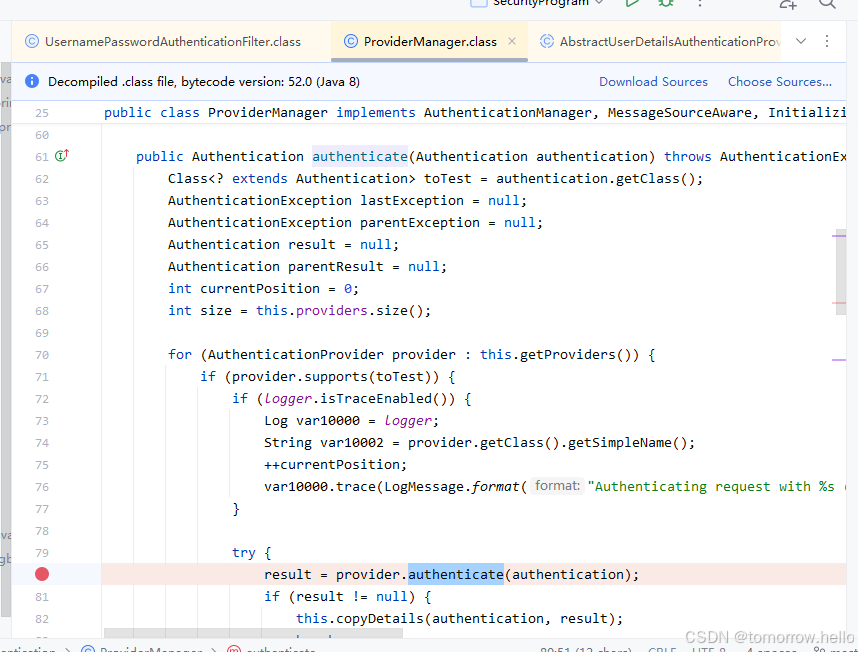Image resolution: width=858 pixels, height=652 pixels.
Task: Click the editor vertical scrollbar thumb
Action: 840,272
